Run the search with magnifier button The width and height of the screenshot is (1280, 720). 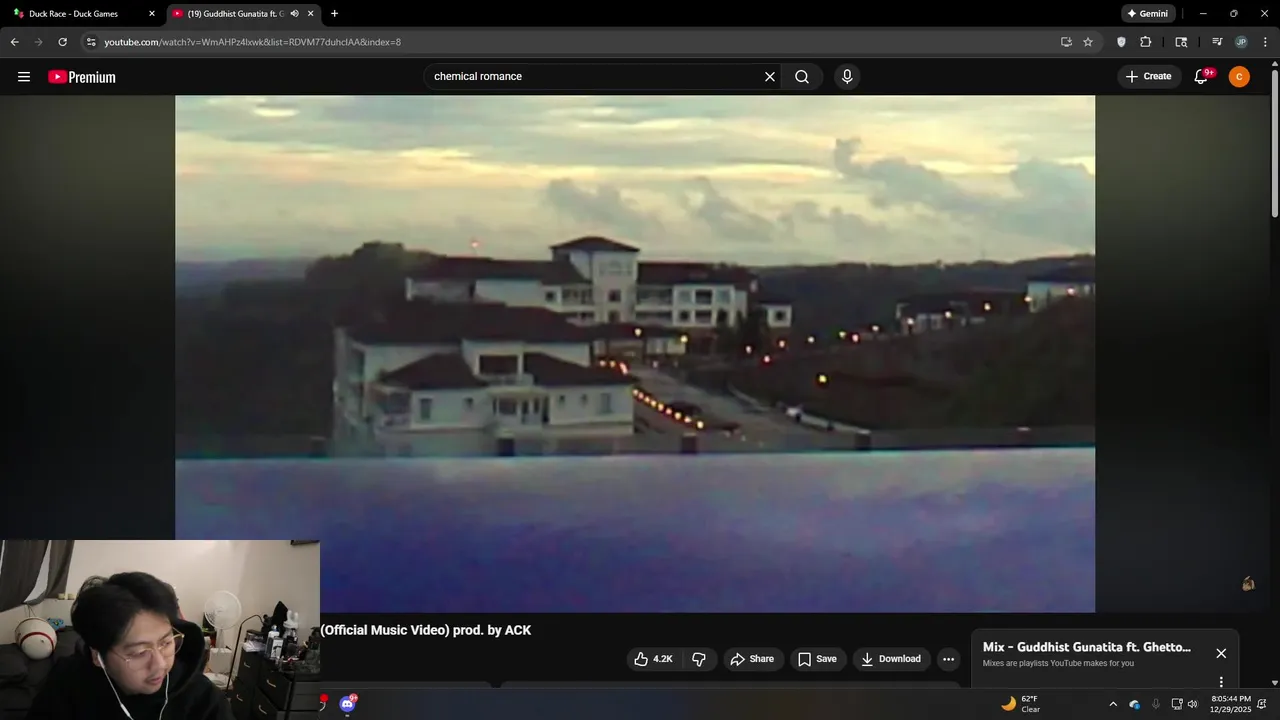click(x=802, y=77)
